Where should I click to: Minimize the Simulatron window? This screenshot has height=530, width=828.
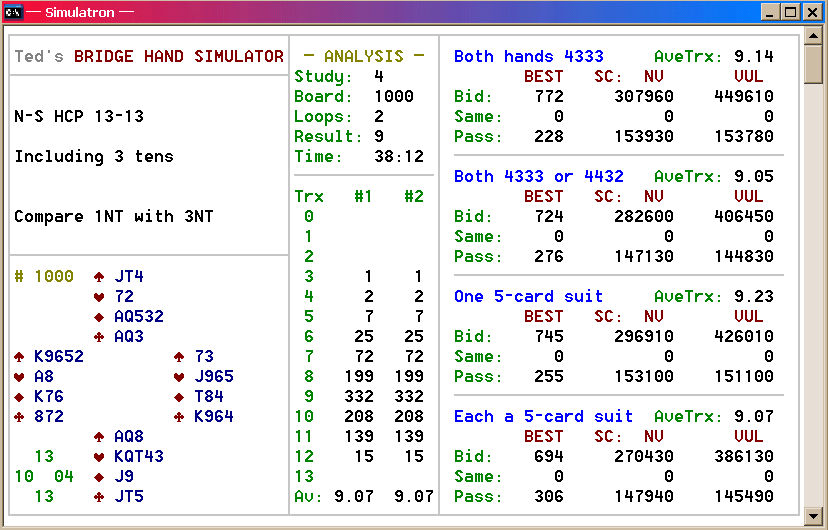(770, 12)
